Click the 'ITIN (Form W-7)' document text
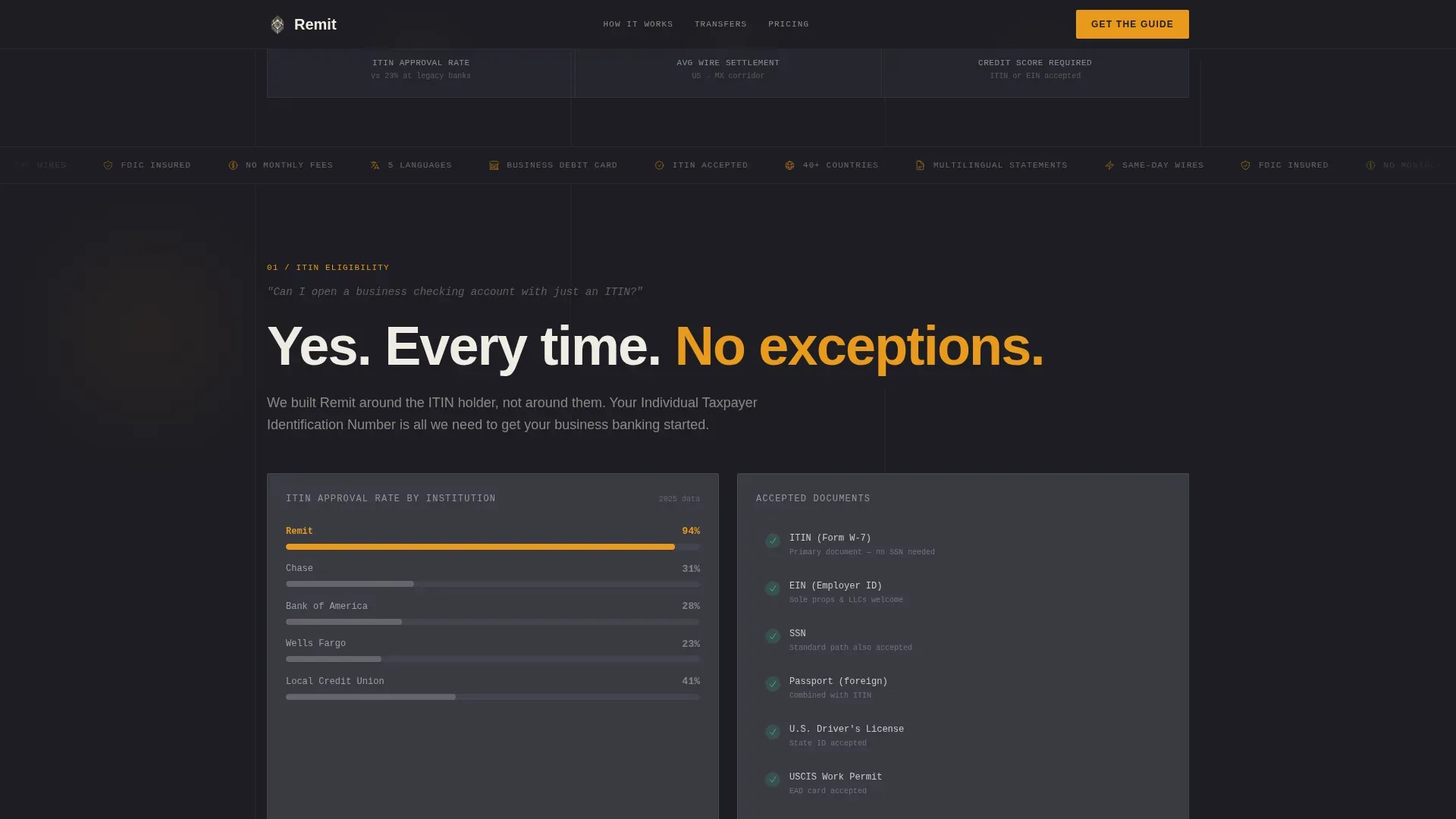 coord(830,538)
